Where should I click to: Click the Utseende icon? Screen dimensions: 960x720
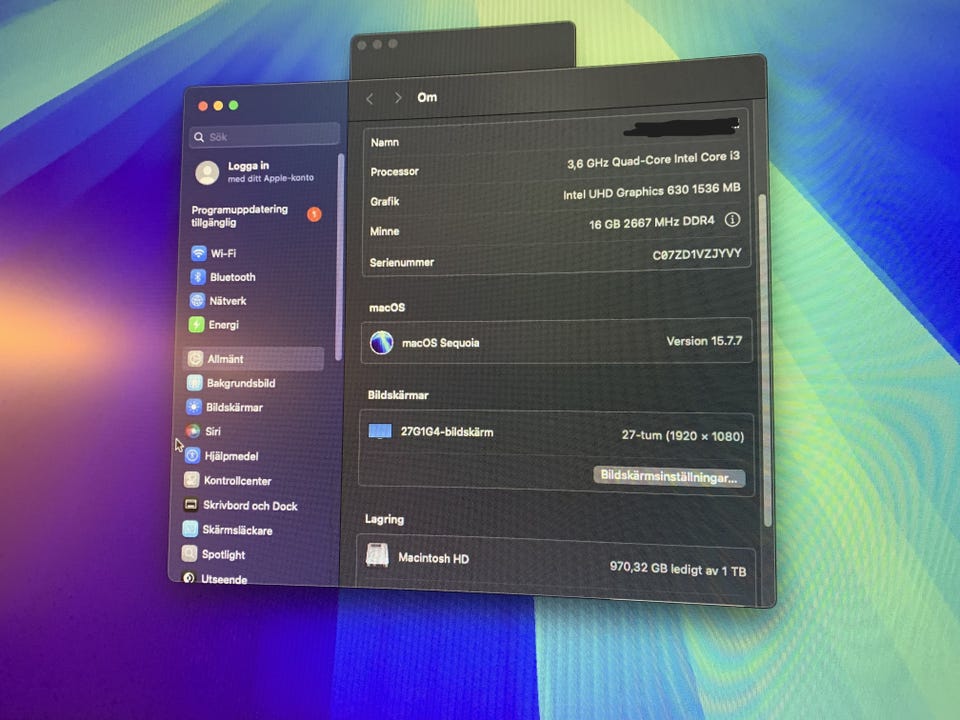coord(189,579)
